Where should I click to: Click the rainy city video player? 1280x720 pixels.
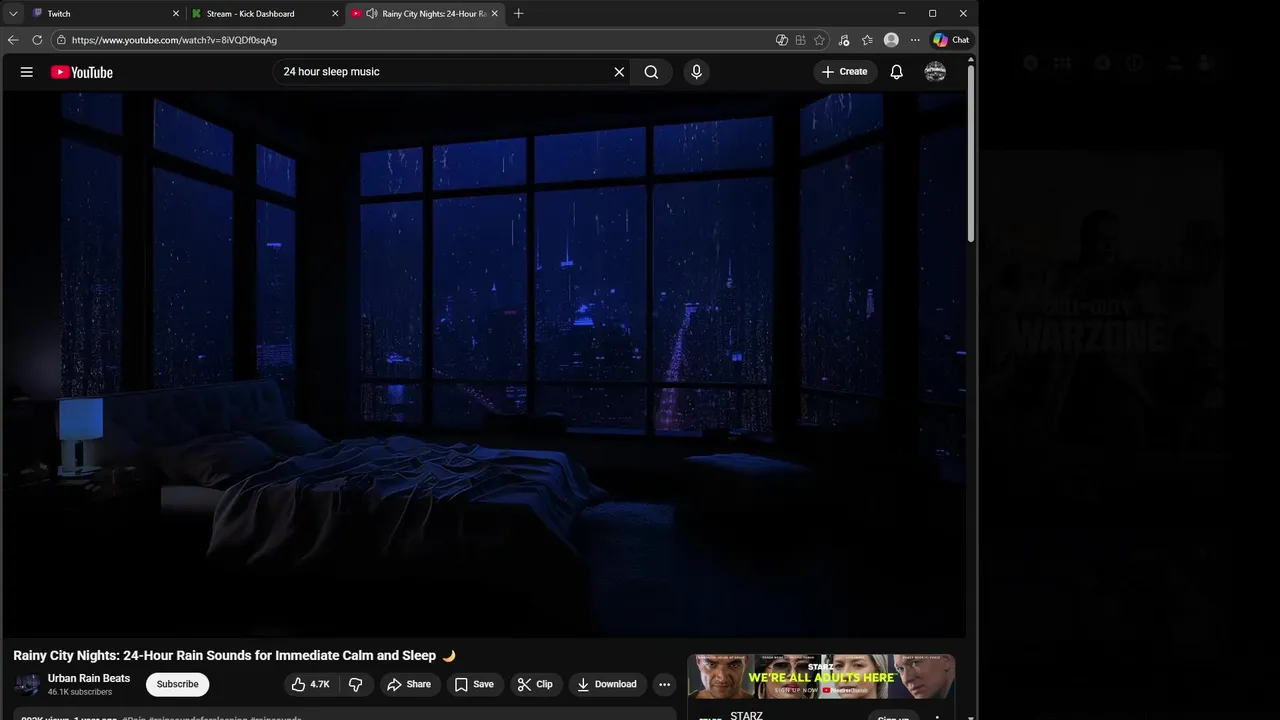click(484, 365)
